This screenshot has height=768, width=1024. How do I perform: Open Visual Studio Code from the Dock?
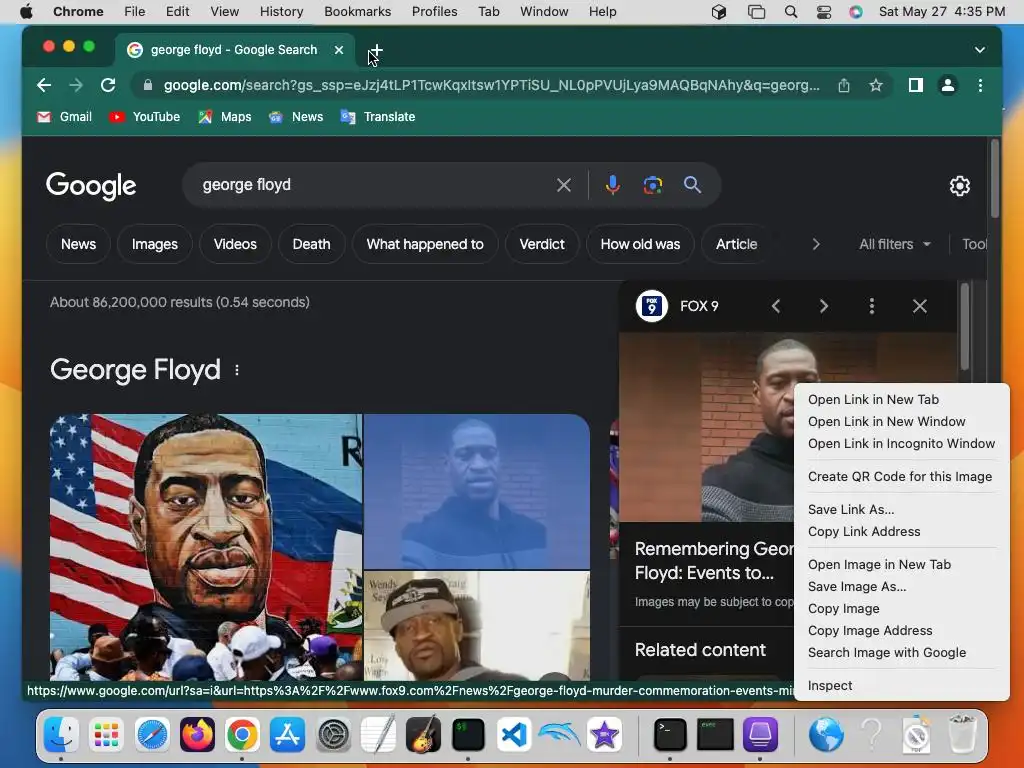(x=514, y=735)
